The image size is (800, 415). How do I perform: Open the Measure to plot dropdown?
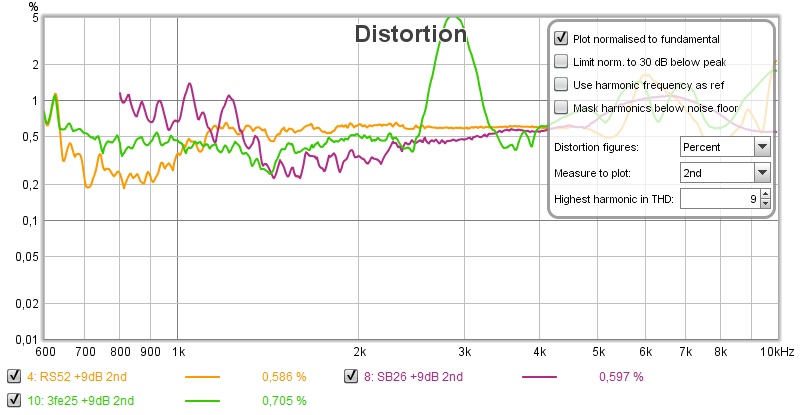[762, 173]
